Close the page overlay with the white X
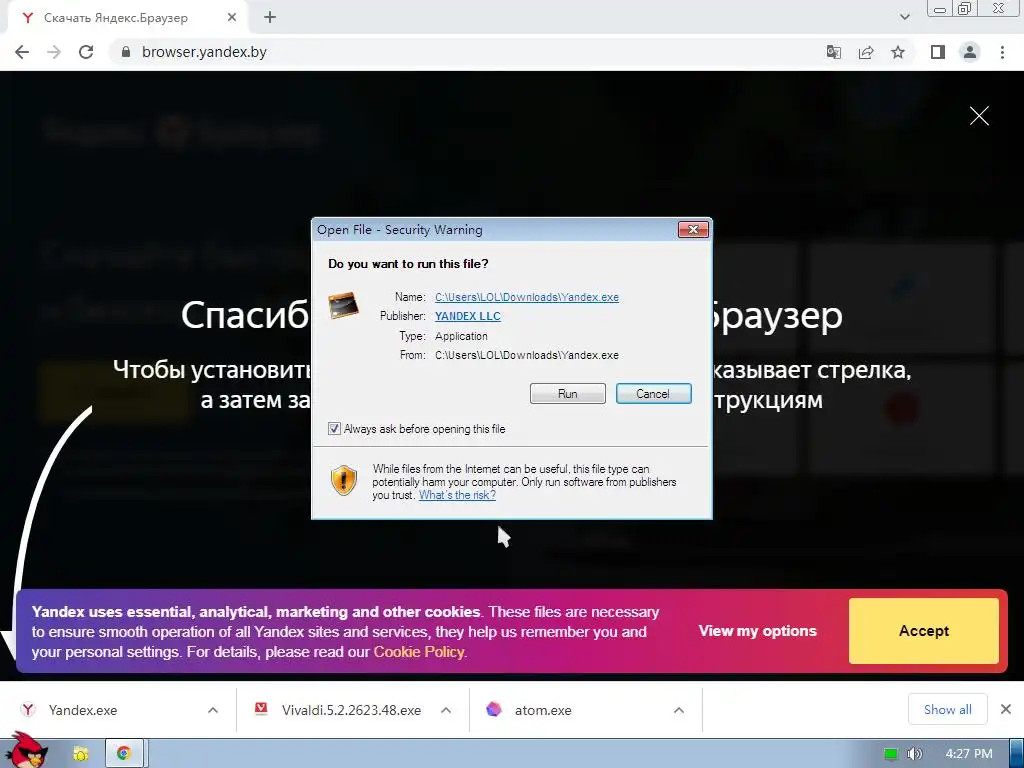The image size is (1024, 768). point(979,116)
